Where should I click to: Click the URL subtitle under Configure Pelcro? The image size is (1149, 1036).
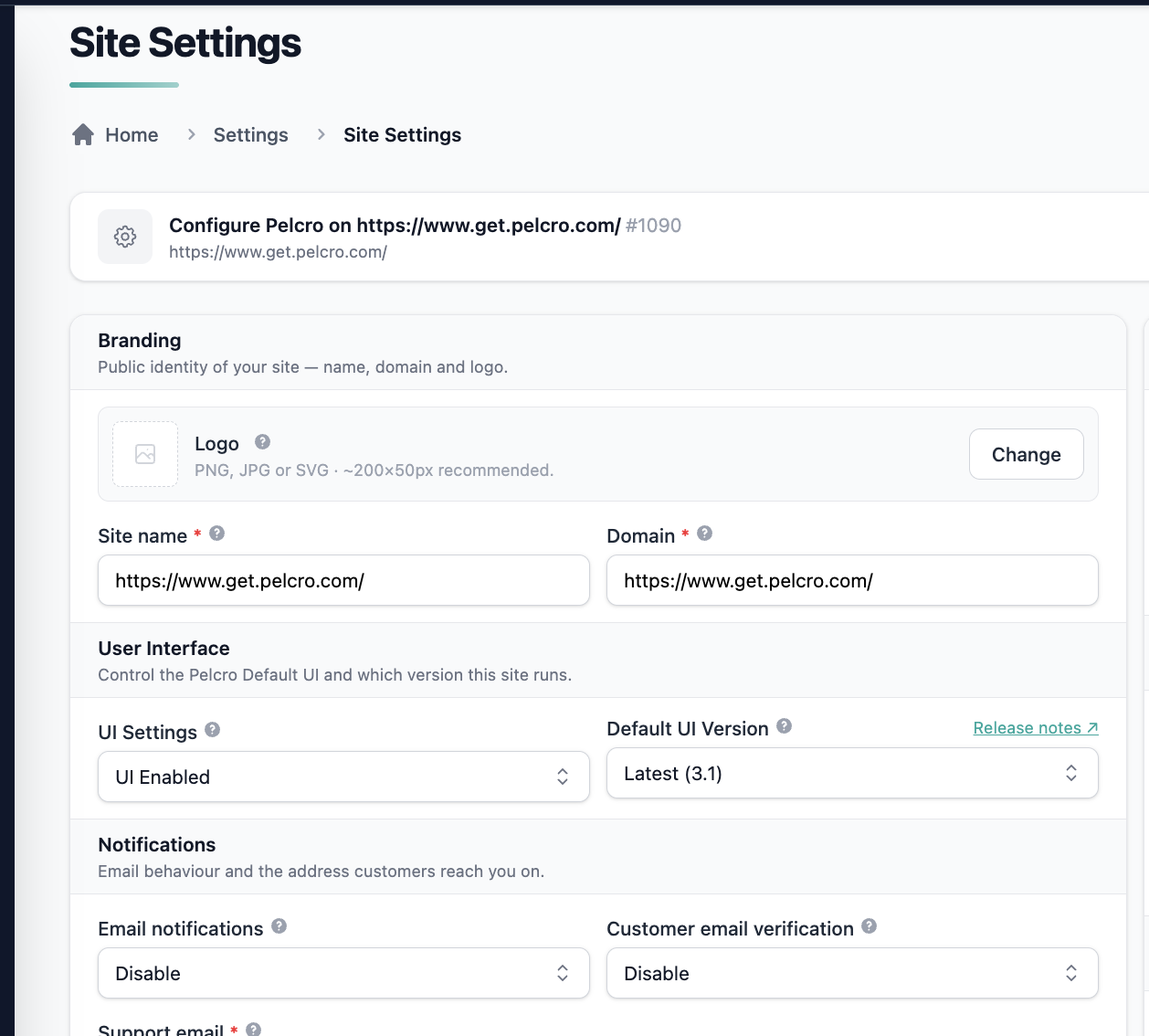278,252
